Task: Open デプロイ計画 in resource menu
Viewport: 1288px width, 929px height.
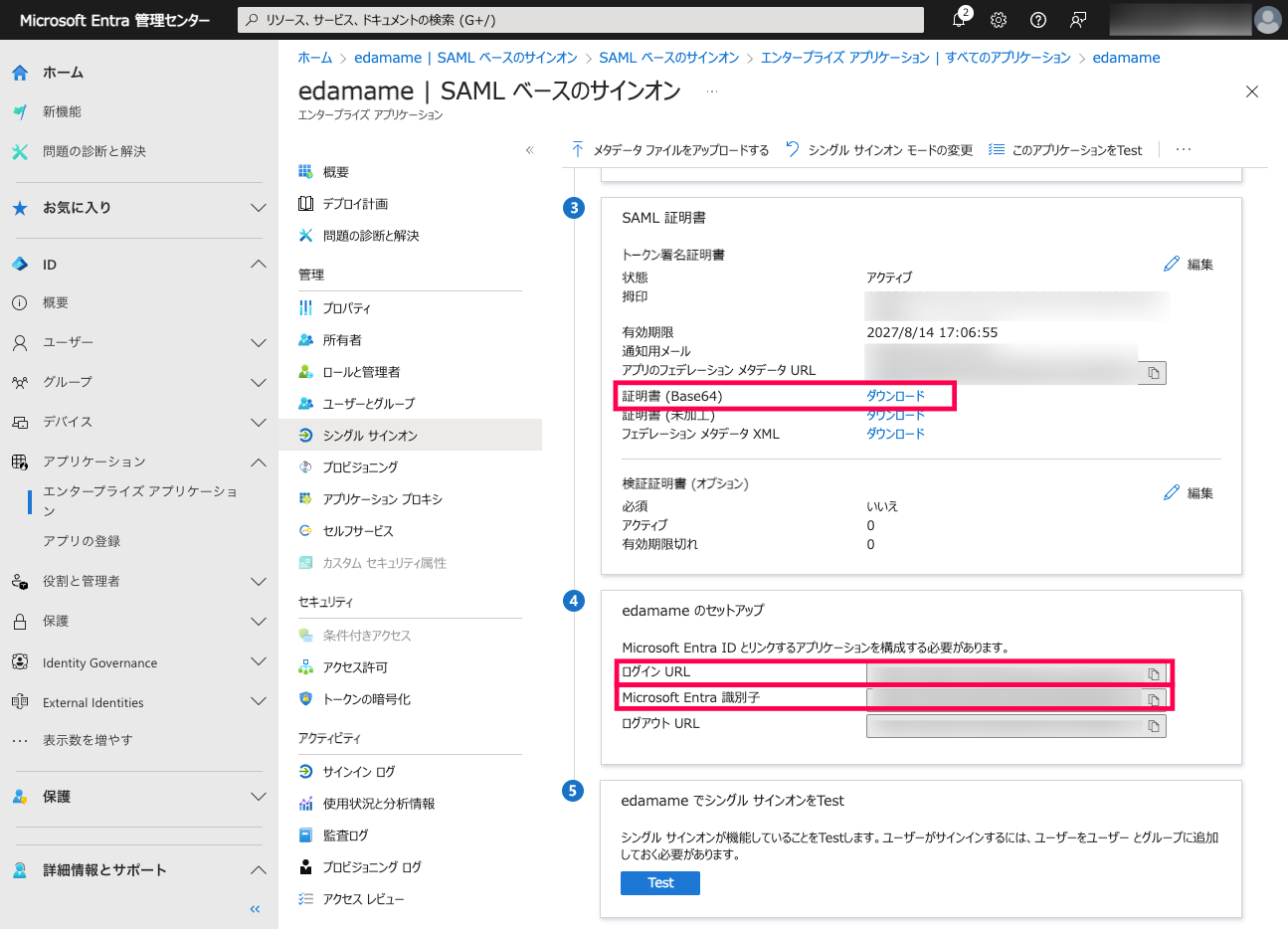Action: click(x=355, y=204)
